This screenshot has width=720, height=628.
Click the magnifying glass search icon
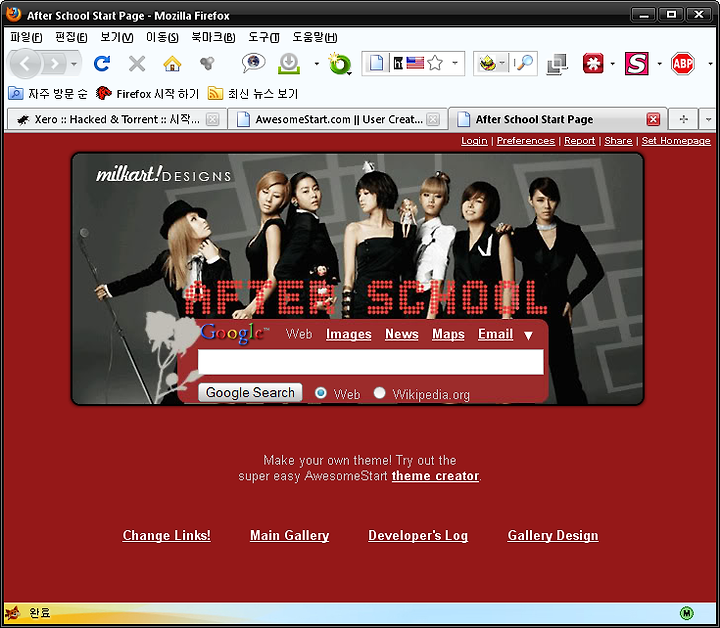[x=525, y=62]
